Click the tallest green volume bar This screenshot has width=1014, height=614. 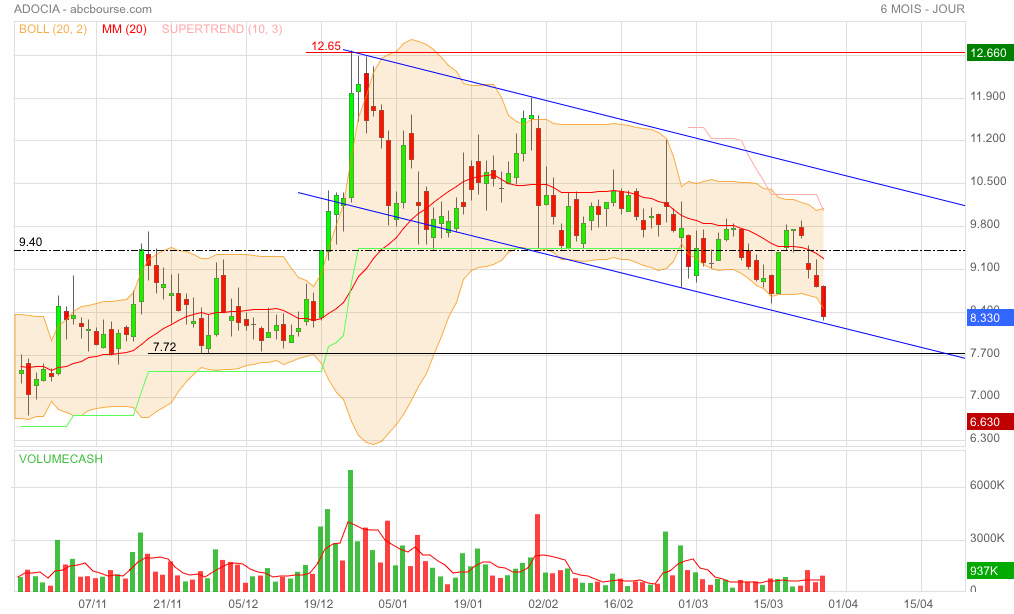(x=351, y=531)
